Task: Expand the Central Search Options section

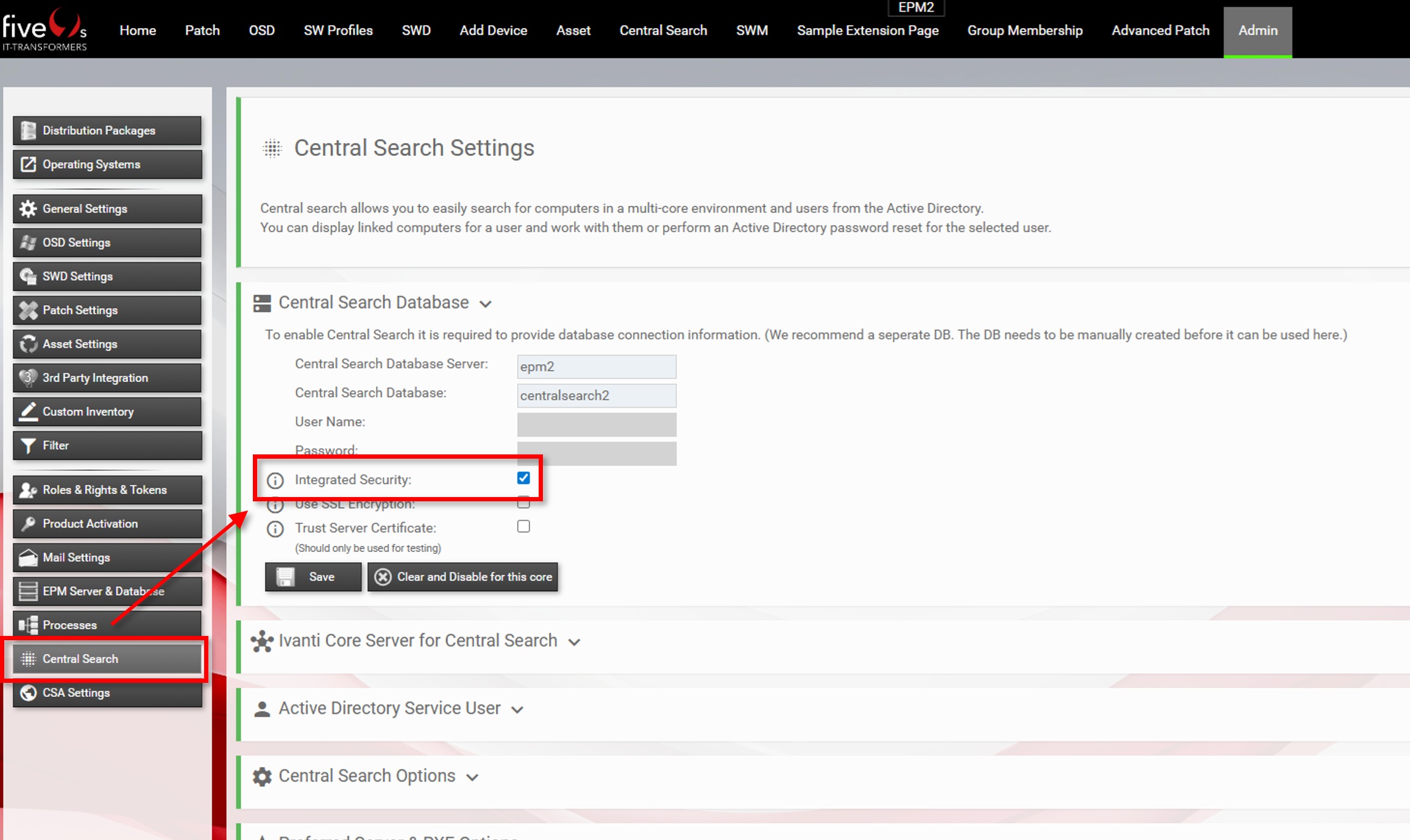Action: pos(472,777)
